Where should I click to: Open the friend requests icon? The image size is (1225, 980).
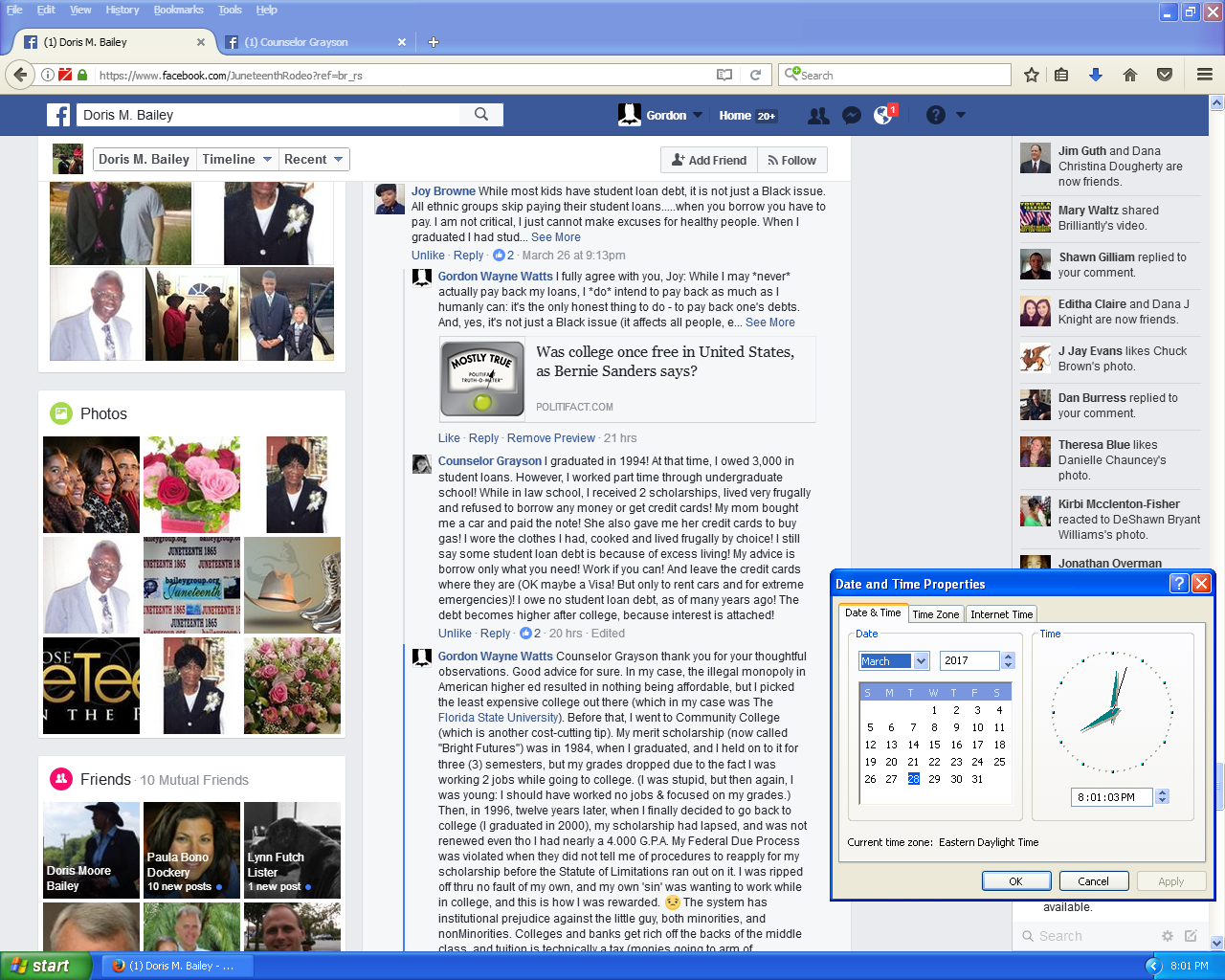coord(818,116)
